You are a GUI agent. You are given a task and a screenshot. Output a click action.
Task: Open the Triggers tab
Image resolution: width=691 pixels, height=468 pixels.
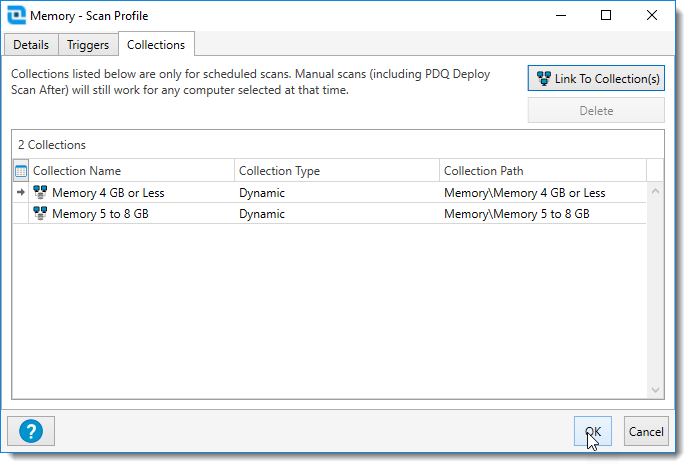click(x=87, y=45)
